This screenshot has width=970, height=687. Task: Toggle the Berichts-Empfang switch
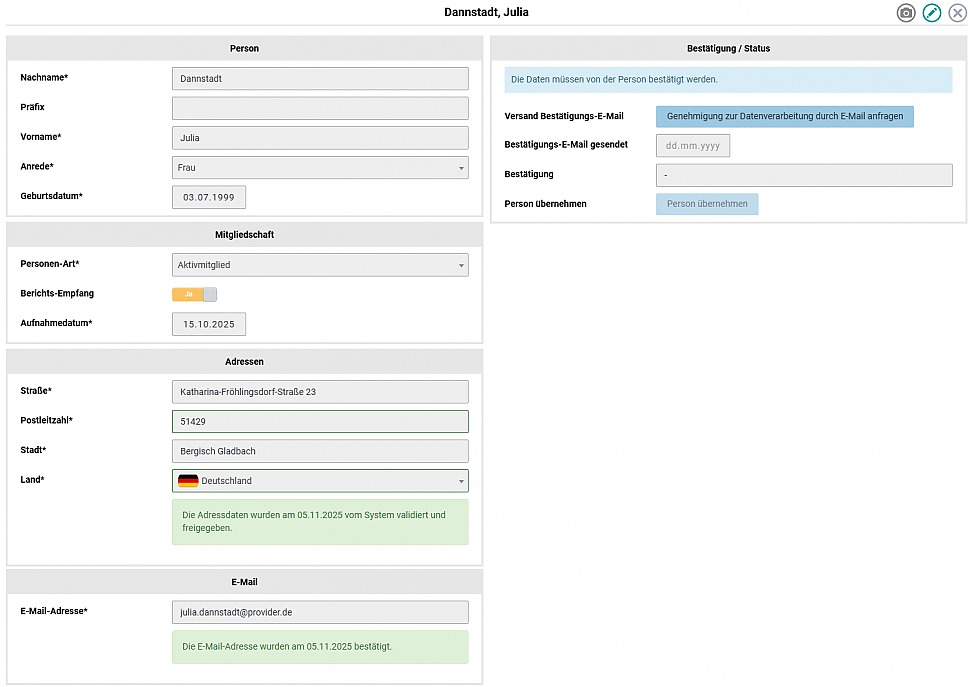coord(194,294)
